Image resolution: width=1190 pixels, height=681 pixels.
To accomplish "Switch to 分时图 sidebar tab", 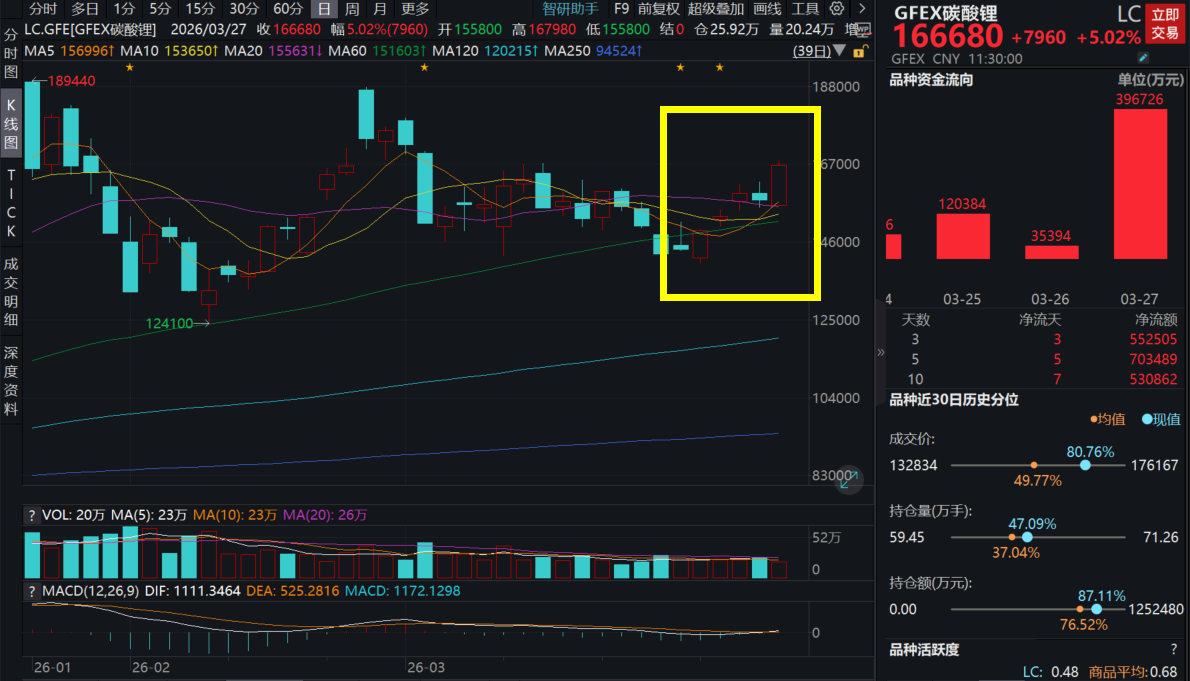I will coord(11,54).
